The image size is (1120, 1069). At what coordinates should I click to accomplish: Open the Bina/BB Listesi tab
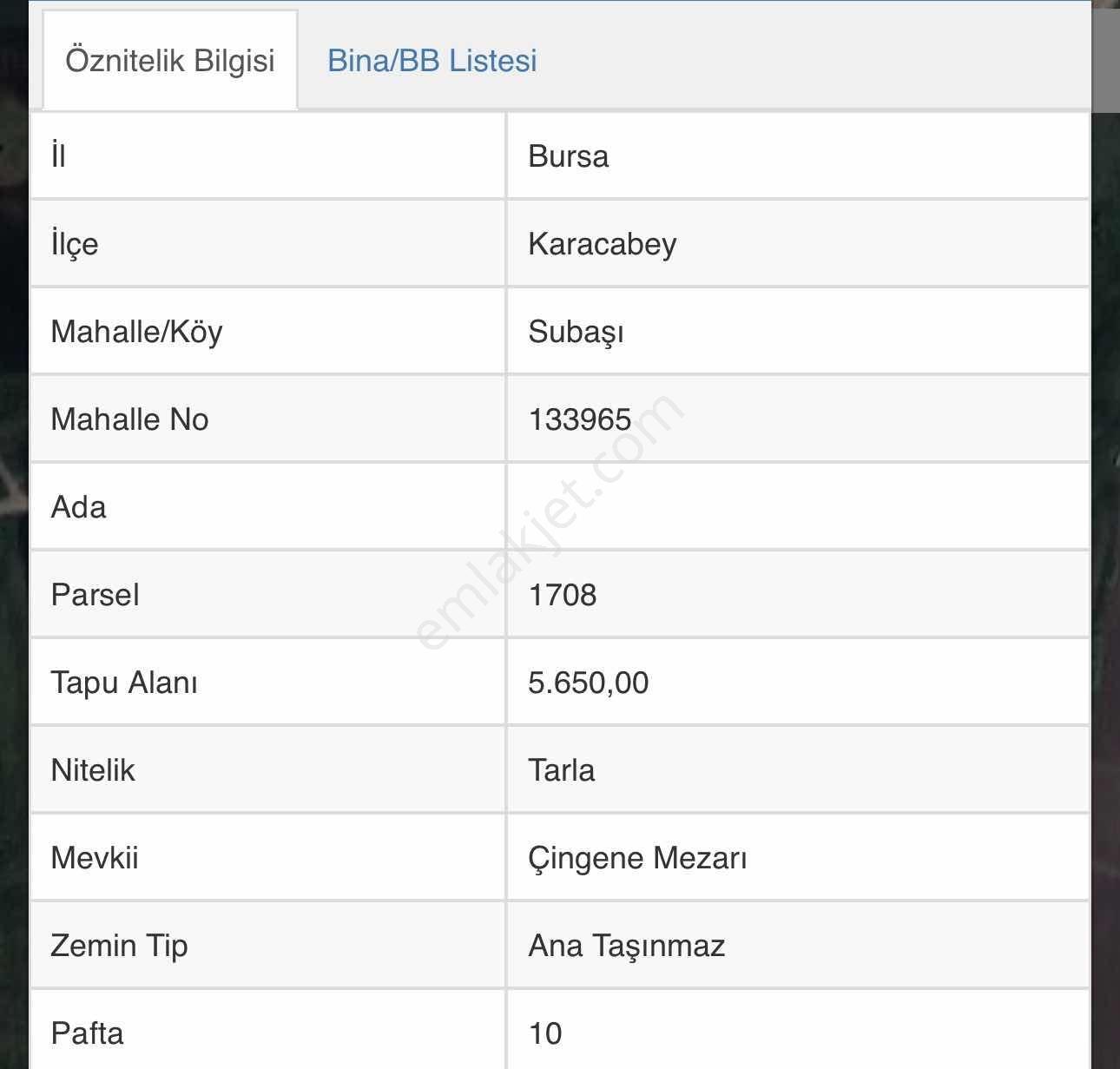click(432, 61)
